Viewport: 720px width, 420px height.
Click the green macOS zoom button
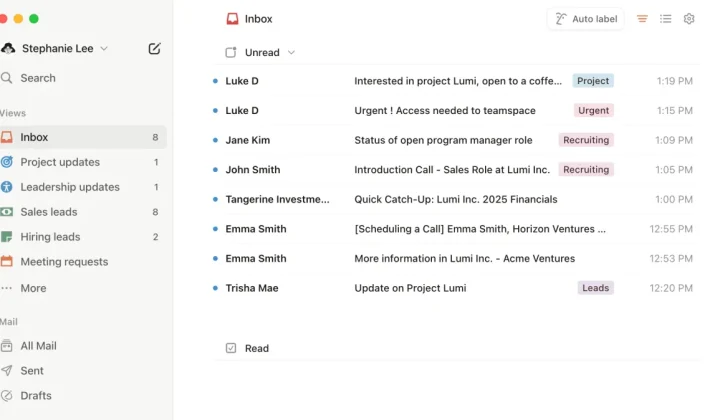click(34, 18)
